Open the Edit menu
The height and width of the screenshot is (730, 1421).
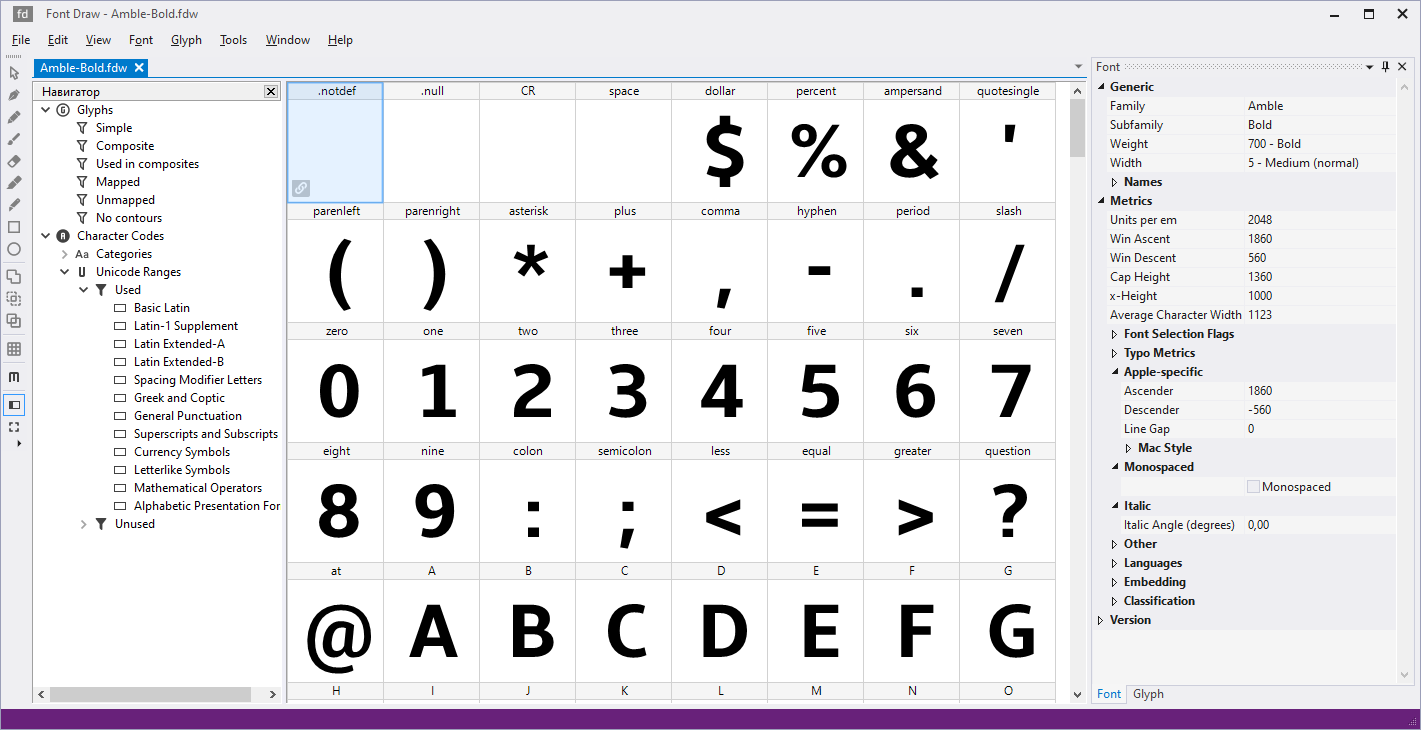[x=58, y=40]
